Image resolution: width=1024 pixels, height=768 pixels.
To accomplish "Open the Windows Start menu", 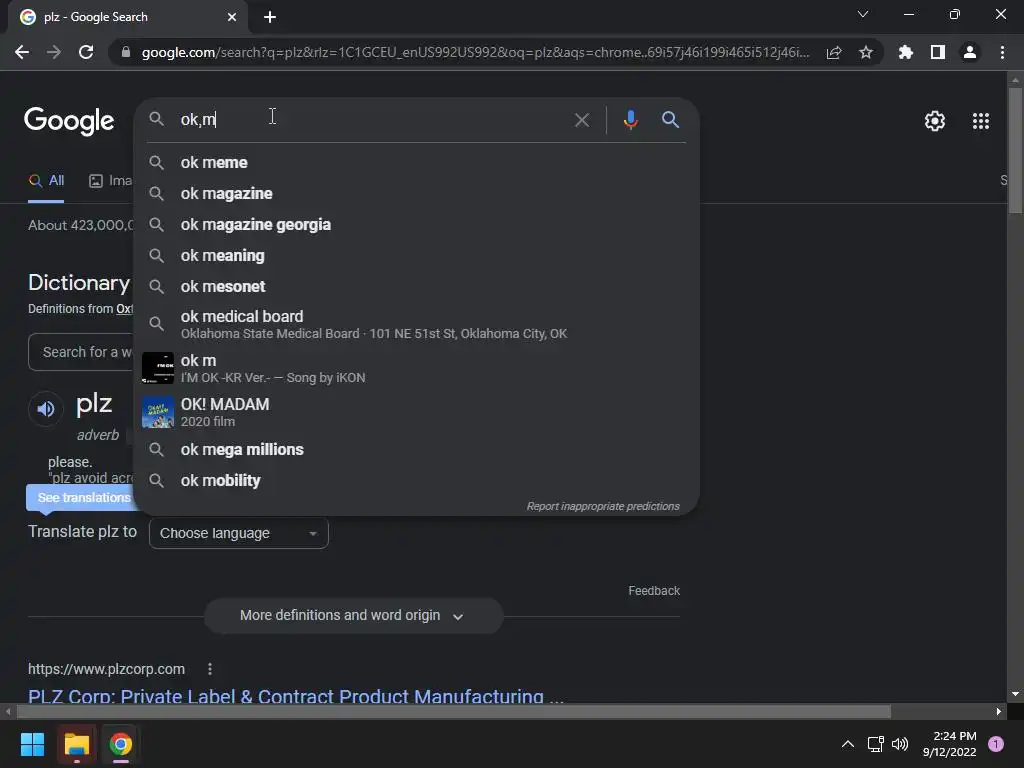I will coord(32,744).
